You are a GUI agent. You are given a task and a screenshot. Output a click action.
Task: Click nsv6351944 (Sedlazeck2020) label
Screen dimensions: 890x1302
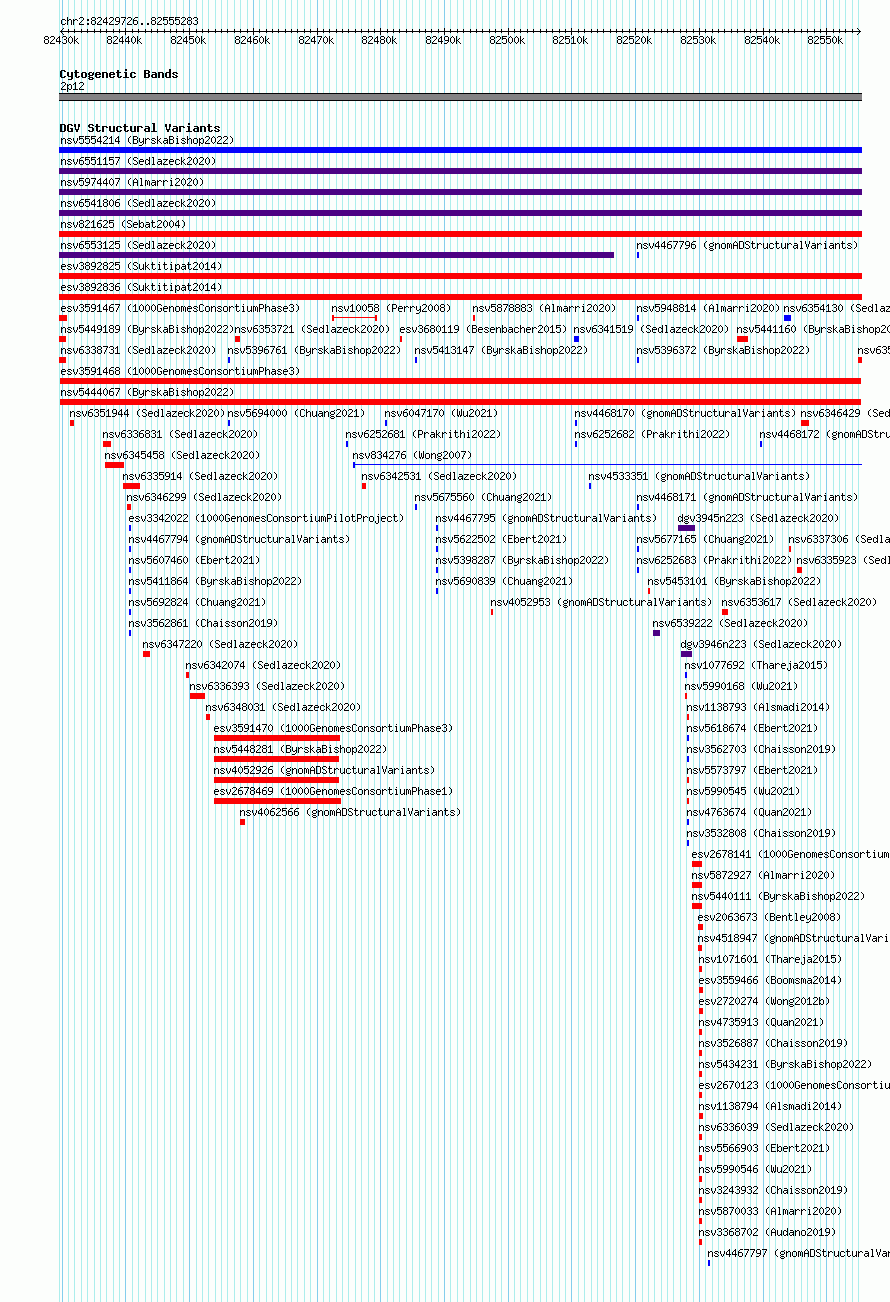click(147, 414)
